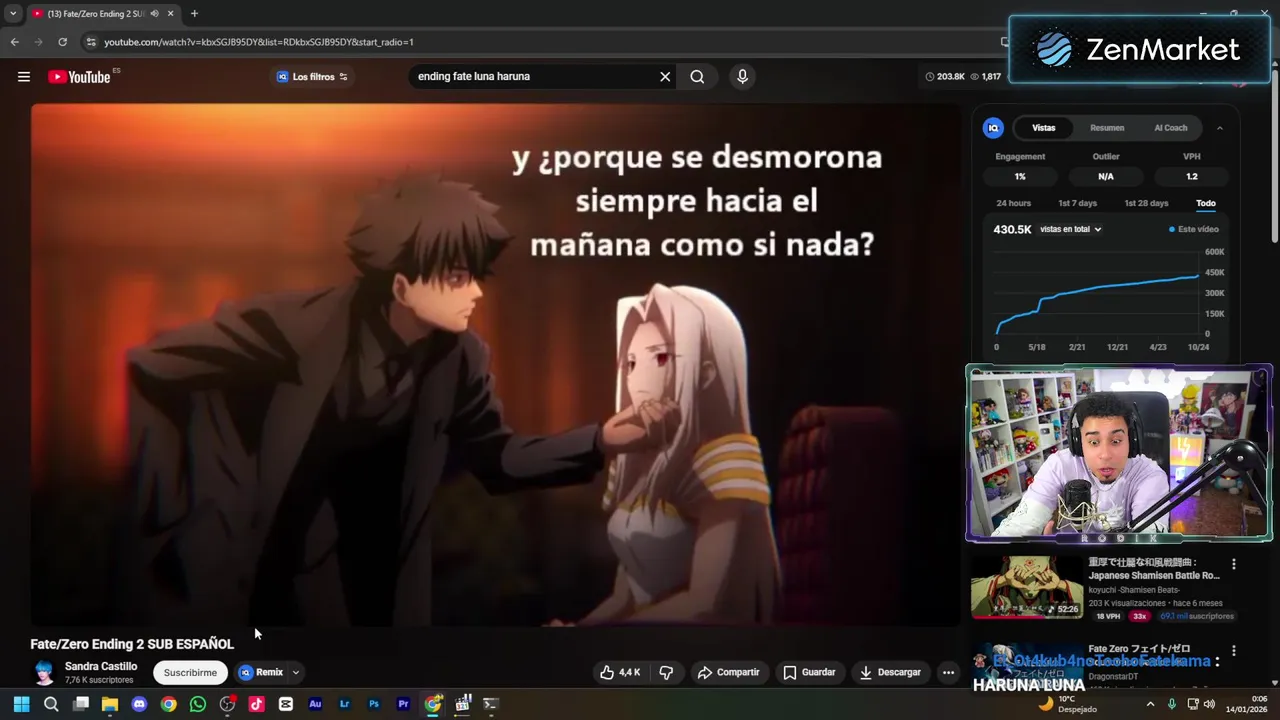1280x720 pixels.
Task: Open WhatsApp from the taskbar
Action: 198,704
